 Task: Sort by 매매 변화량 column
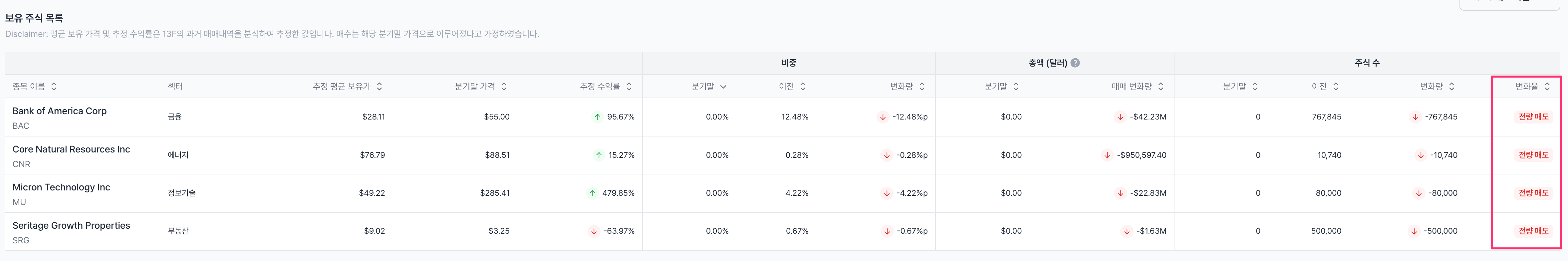click(x=1161, y=87)
